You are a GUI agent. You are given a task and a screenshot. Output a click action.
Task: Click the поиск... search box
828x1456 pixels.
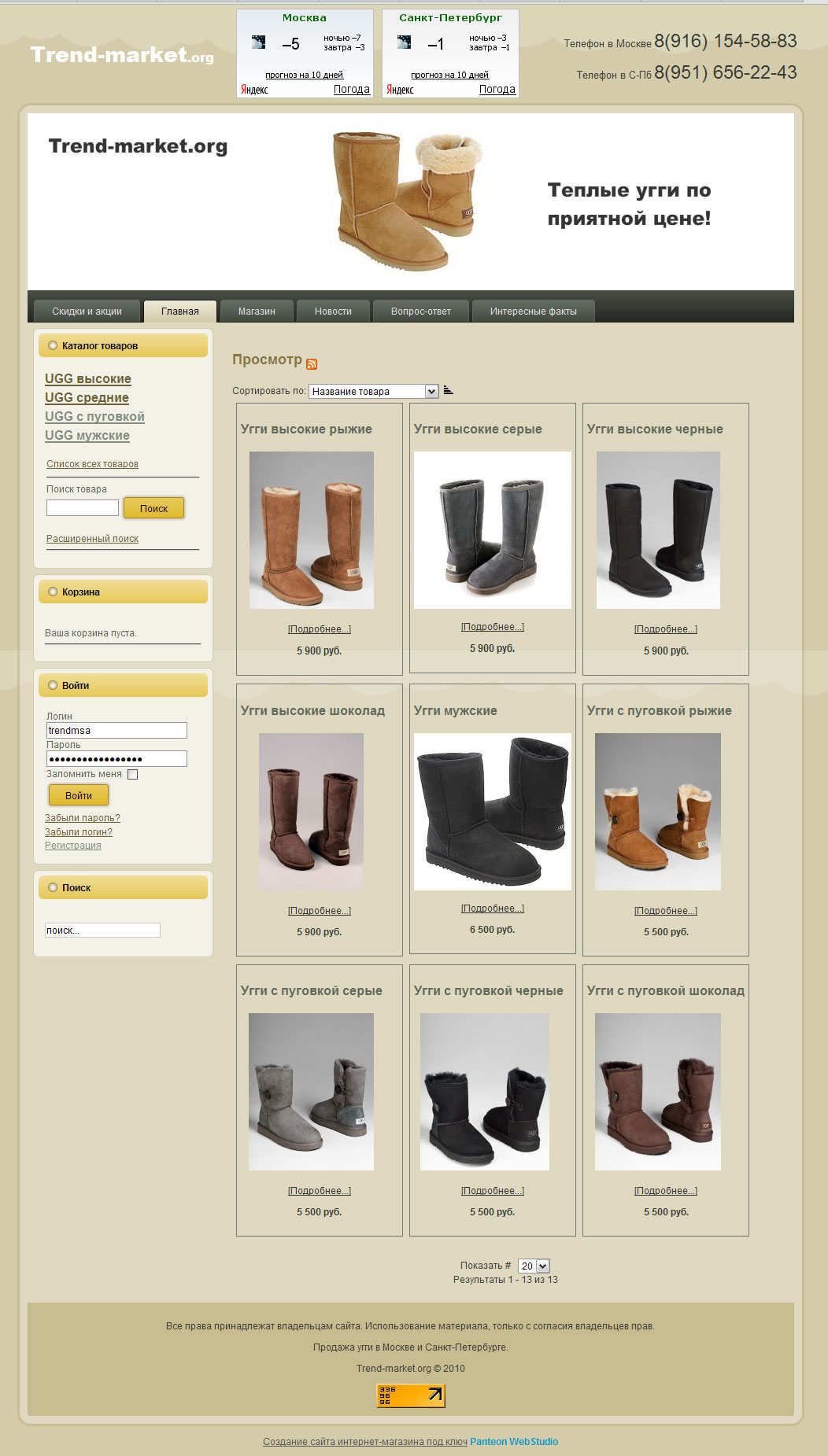click(102, 930)
